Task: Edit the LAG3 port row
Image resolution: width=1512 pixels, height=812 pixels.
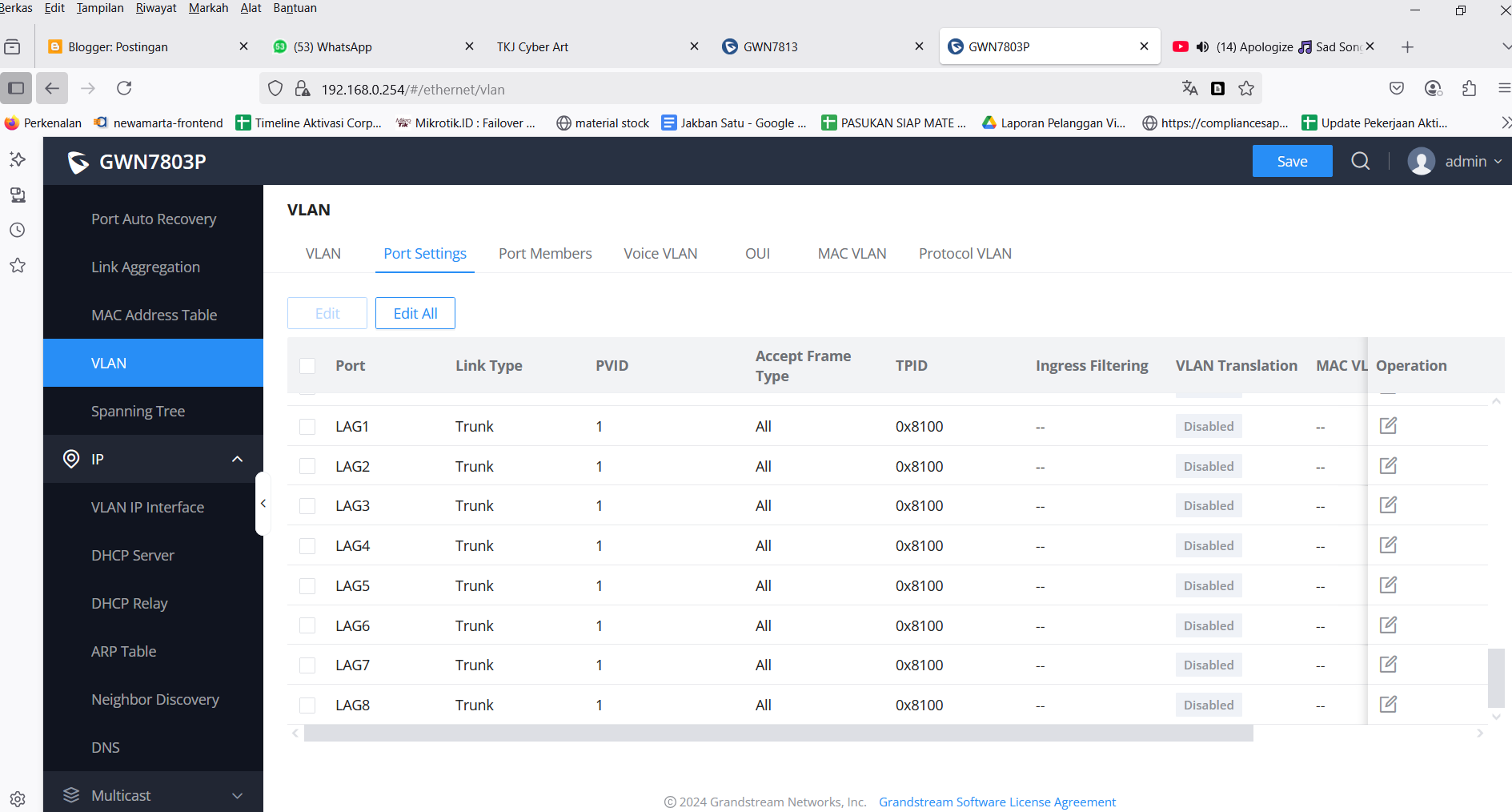Action: pyautogui.click(x=1388, y=505)
